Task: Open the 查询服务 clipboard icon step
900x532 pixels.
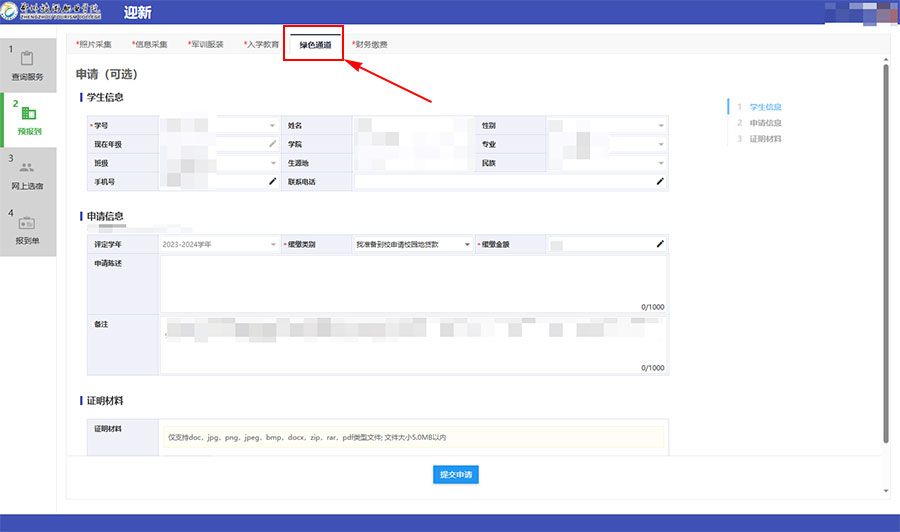Action: (x=28, y=62)
